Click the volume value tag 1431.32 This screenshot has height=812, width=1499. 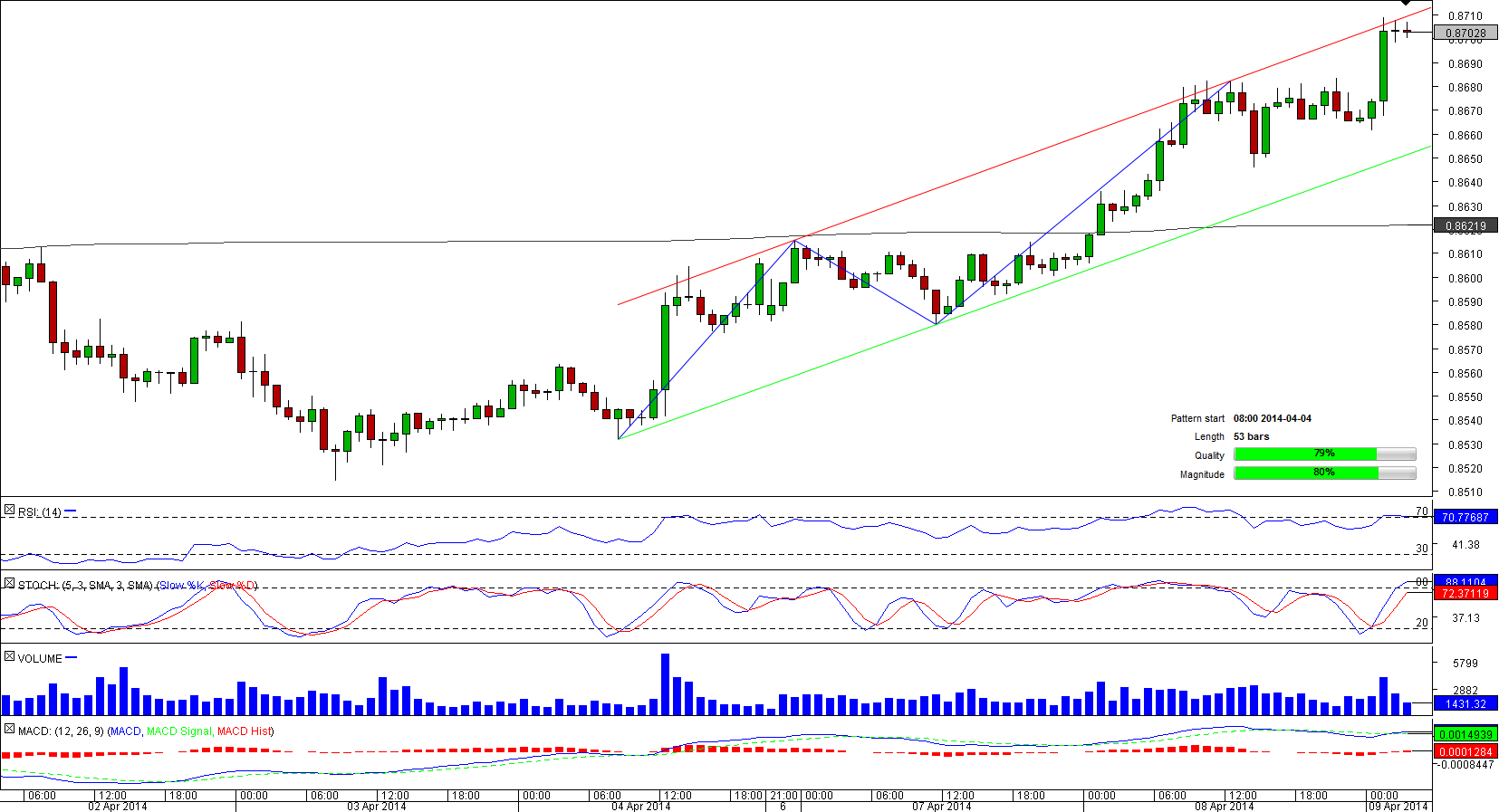point(1465,703)
